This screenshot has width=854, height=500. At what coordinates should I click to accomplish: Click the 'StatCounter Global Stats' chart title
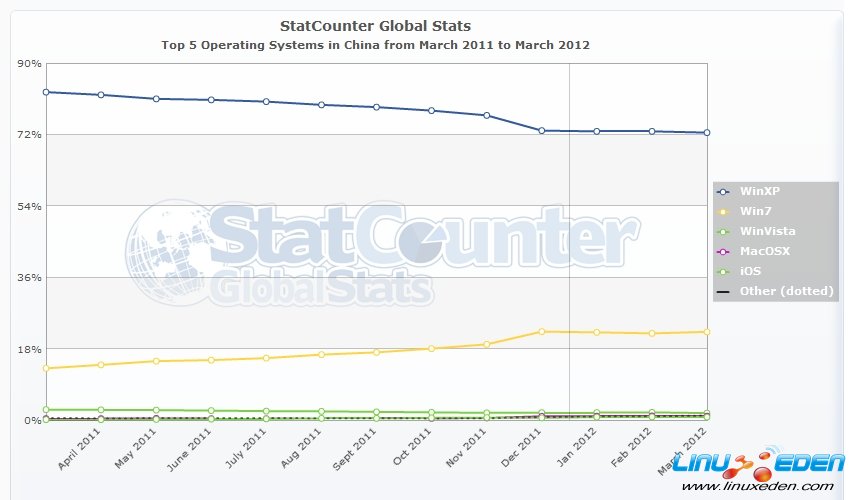pyautogui.click(x=375, y=25)
